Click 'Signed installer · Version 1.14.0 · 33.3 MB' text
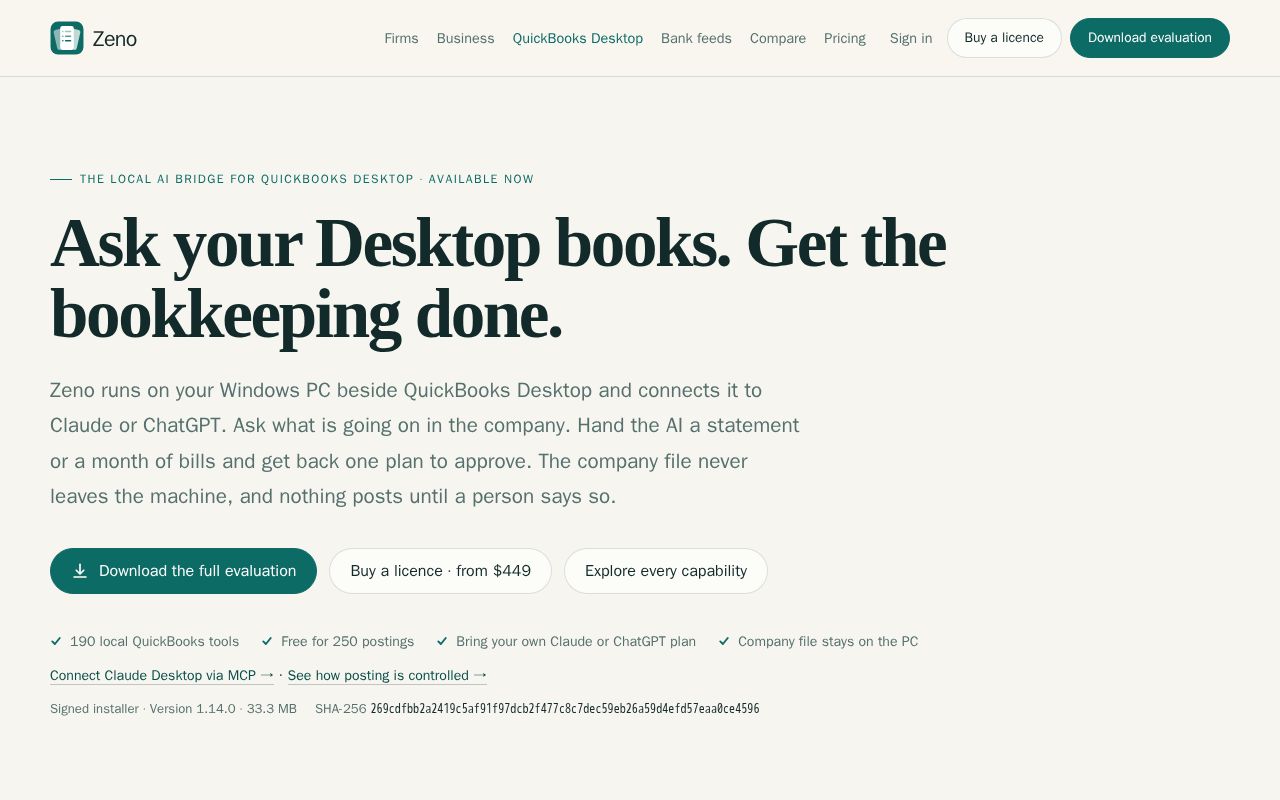The width and height of the screenshot is (1280, 800). [173, 709]
